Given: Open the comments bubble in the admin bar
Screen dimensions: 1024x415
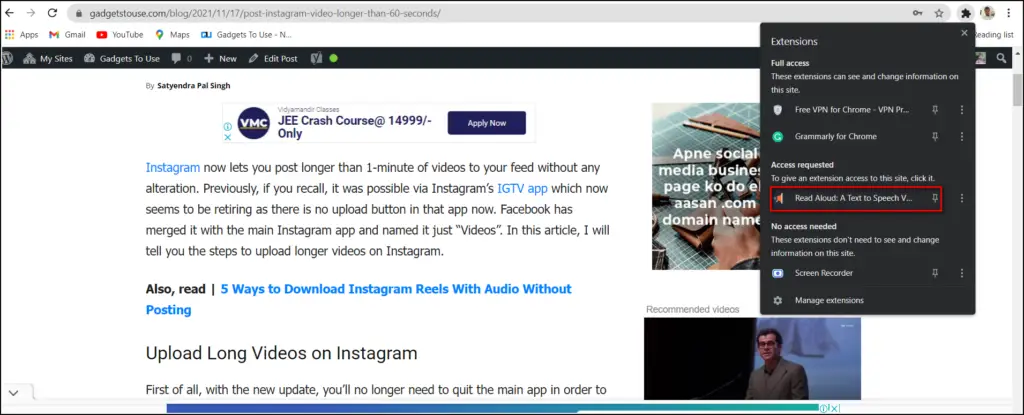Looking at the screenshot, I should tap(182, 58).
